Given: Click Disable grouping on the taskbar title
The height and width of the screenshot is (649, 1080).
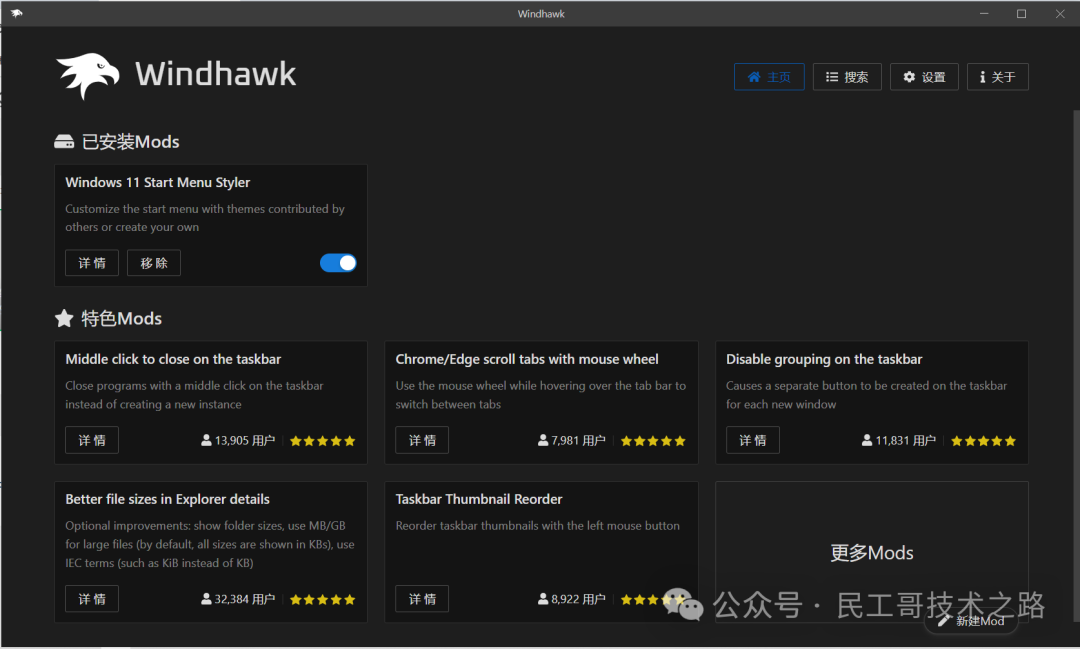Looking at the screenshot, I should [x=824, y=359].
